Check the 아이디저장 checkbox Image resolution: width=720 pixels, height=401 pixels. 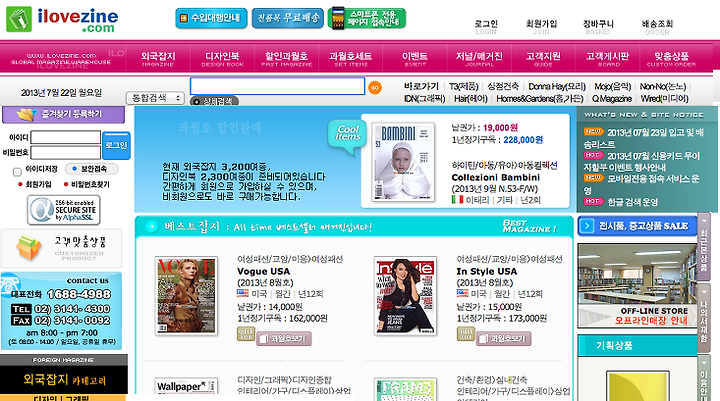tap(17, 172)
